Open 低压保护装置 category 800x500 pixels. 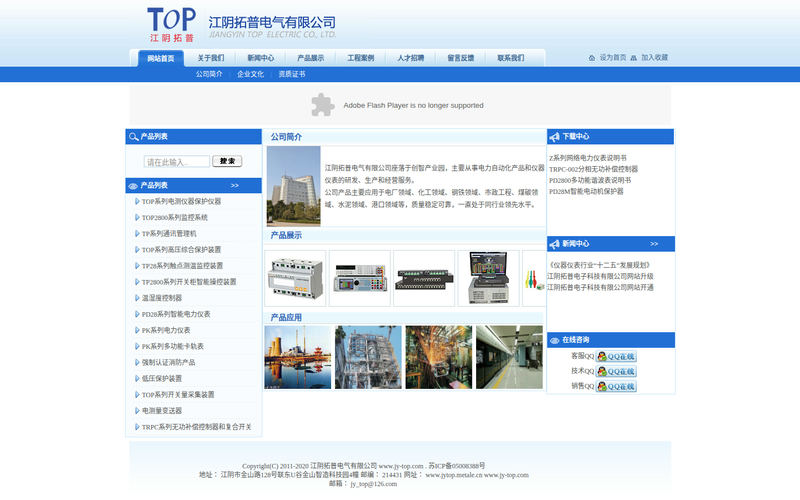[162, 379]
